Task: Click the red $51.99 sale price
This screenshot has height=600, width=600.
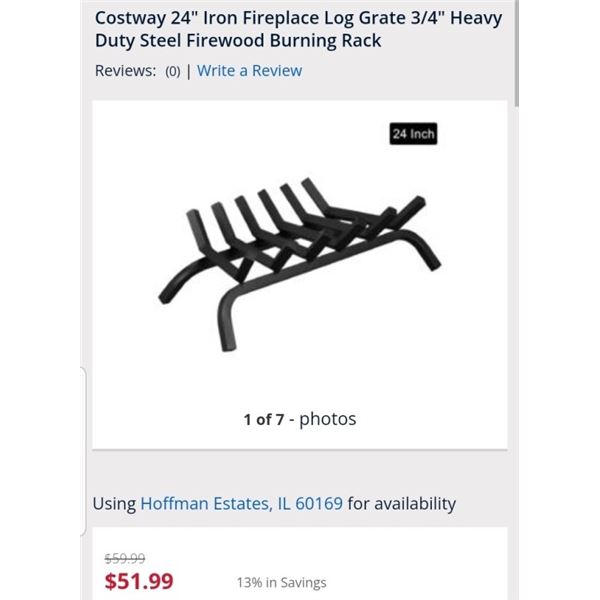Action: click(x=139, y=581)
